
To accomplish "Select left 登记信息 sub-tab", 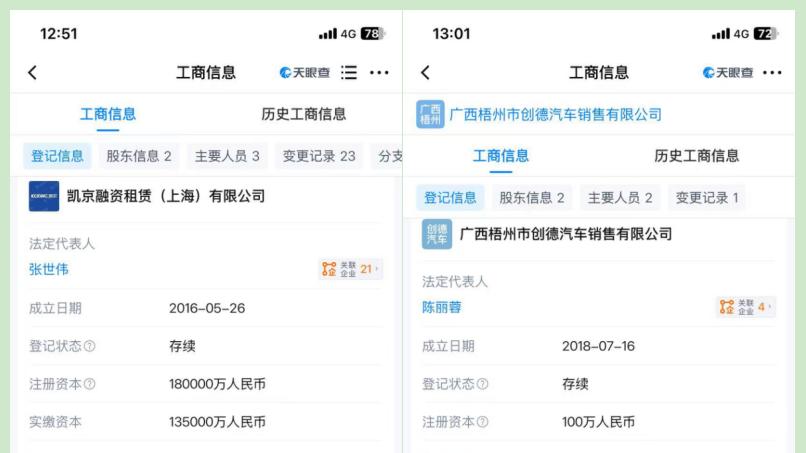I will pos(57,156).
